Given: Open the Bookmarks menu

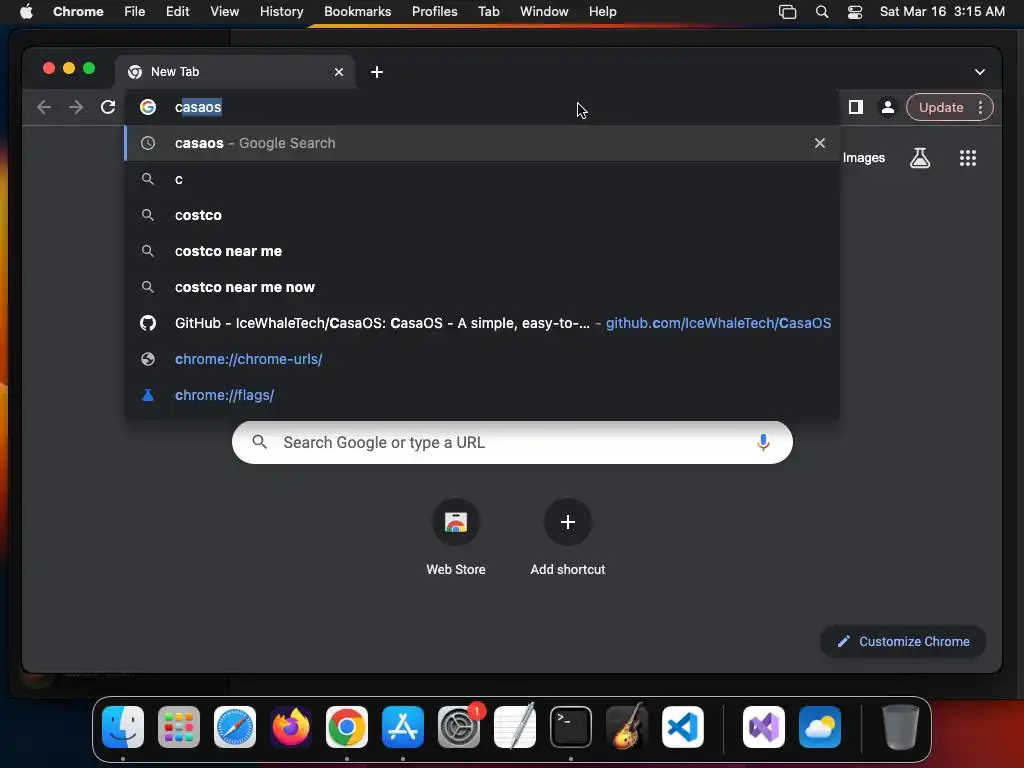Looking at the screenshot, I should tap(357, 11).
